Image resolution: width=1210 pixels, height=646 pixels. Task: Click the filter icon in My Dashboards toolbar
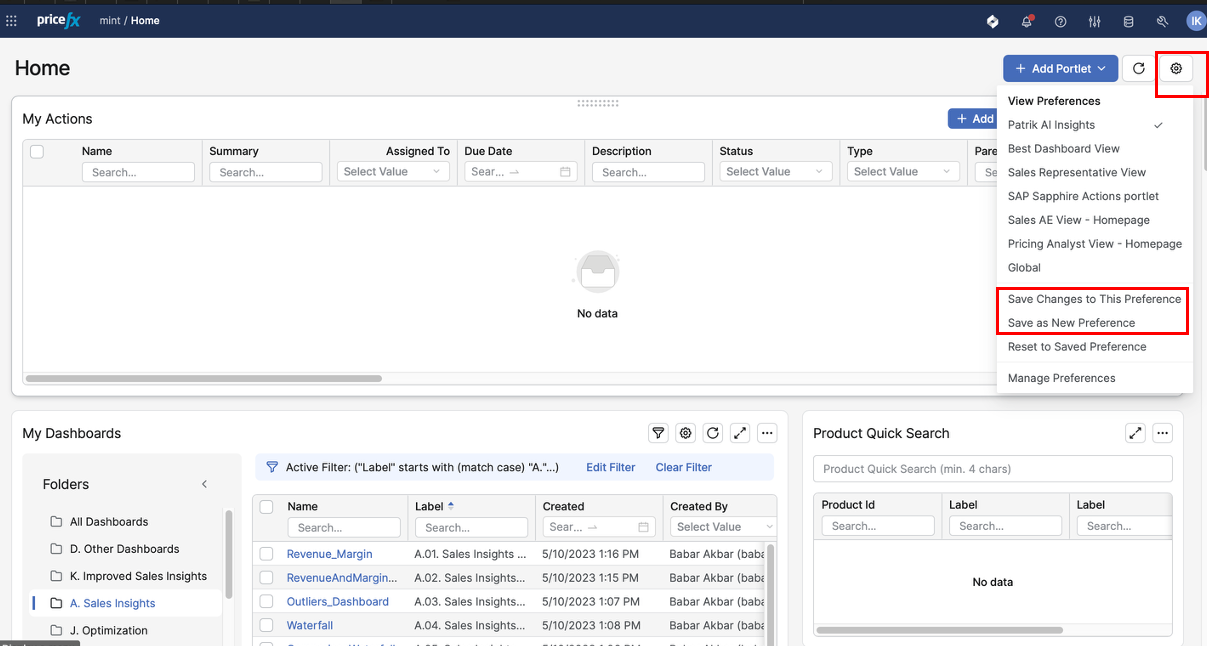point(658,433)
